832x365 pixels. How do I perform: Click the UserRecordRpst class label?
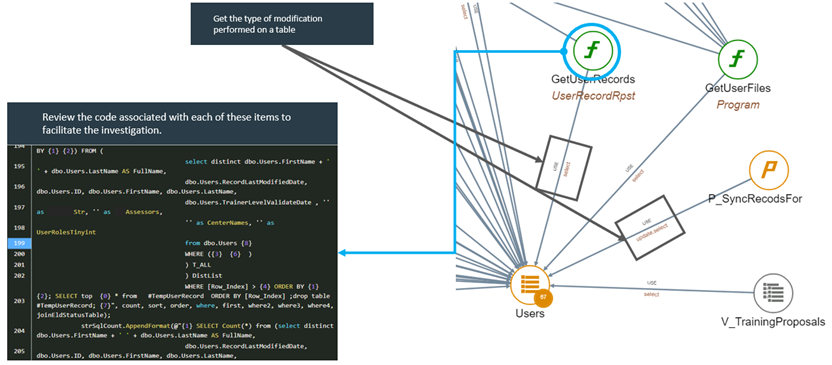click(593, 95)
